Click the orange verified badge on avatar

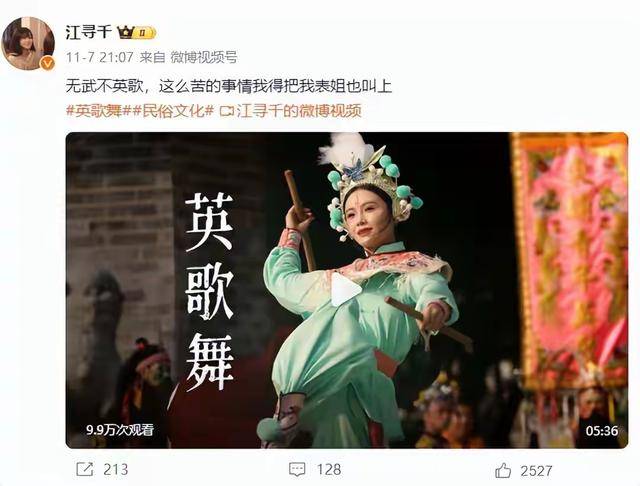47,63
